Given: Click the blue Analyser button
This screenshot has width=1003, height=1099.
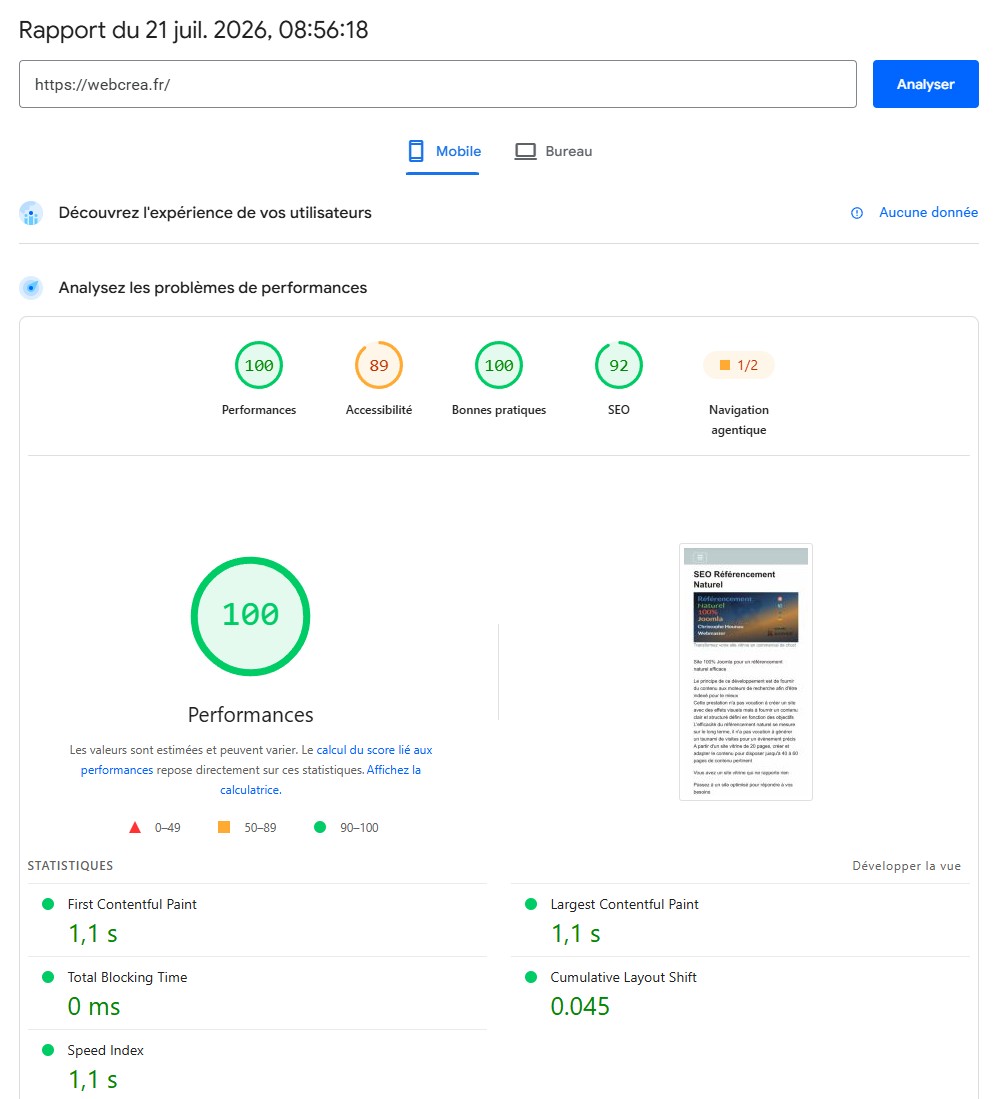Looking at the screenshot, I should (925, 84).
